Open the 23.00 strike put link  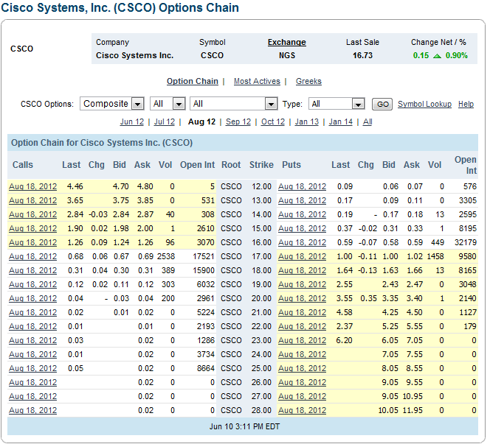coord(302,340)
